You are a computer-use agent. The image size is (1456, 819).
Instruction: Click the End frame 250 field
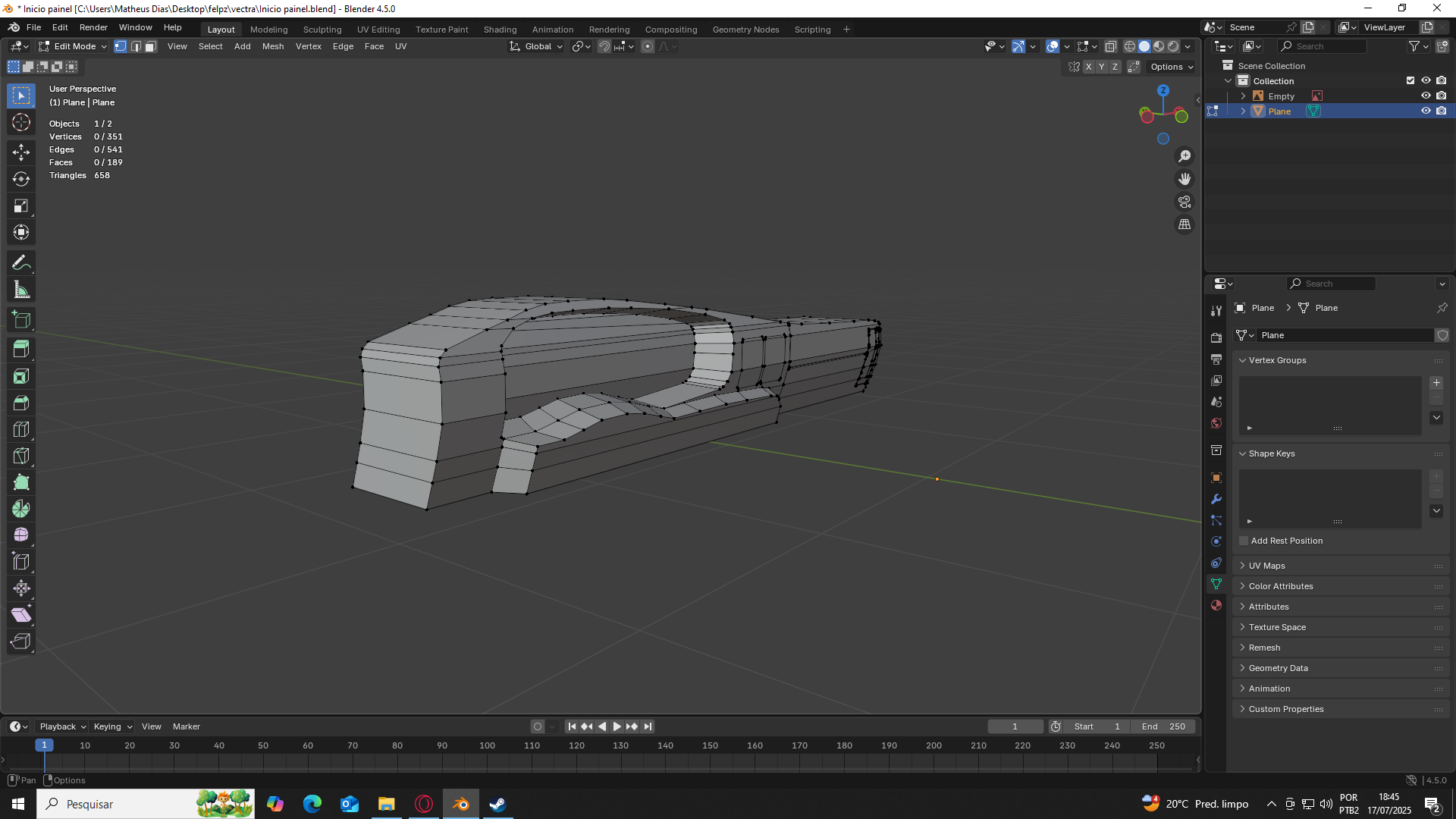coord(1163,726)
